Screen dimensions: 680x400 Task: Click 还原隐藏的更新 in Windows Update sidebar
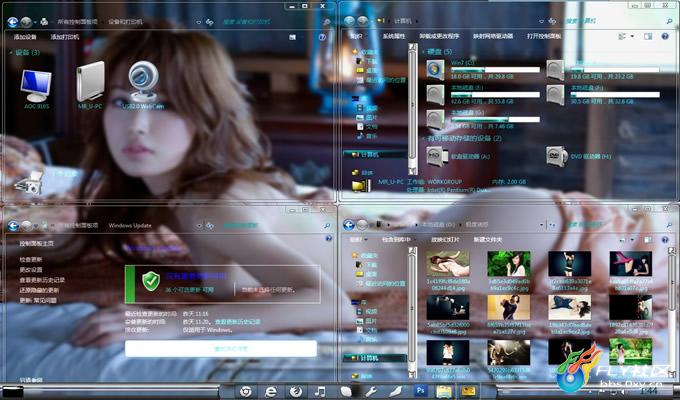click(39, 290)
